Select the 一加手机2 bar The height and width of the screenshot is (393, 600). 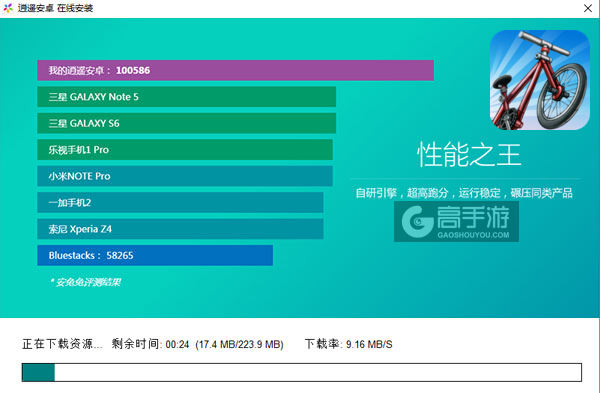[180, 202]
